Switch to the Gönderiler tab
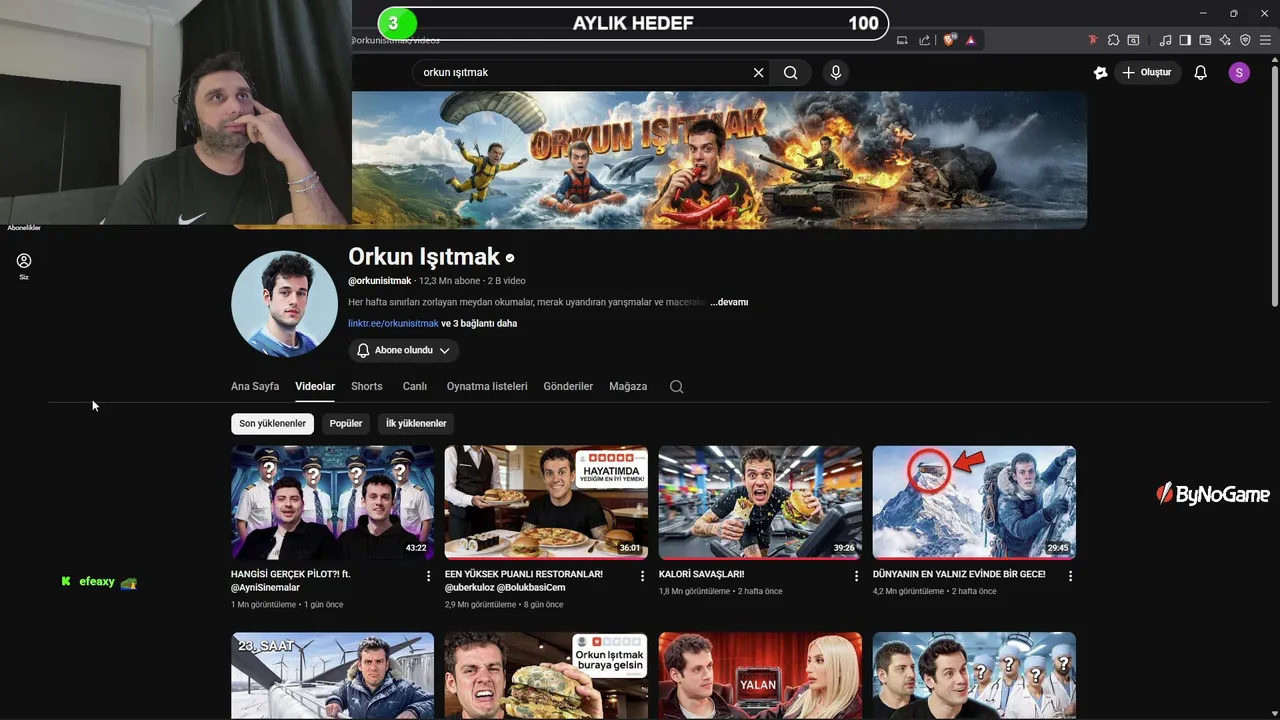Viewport: 1280px width, 720px height. [568, 386]
